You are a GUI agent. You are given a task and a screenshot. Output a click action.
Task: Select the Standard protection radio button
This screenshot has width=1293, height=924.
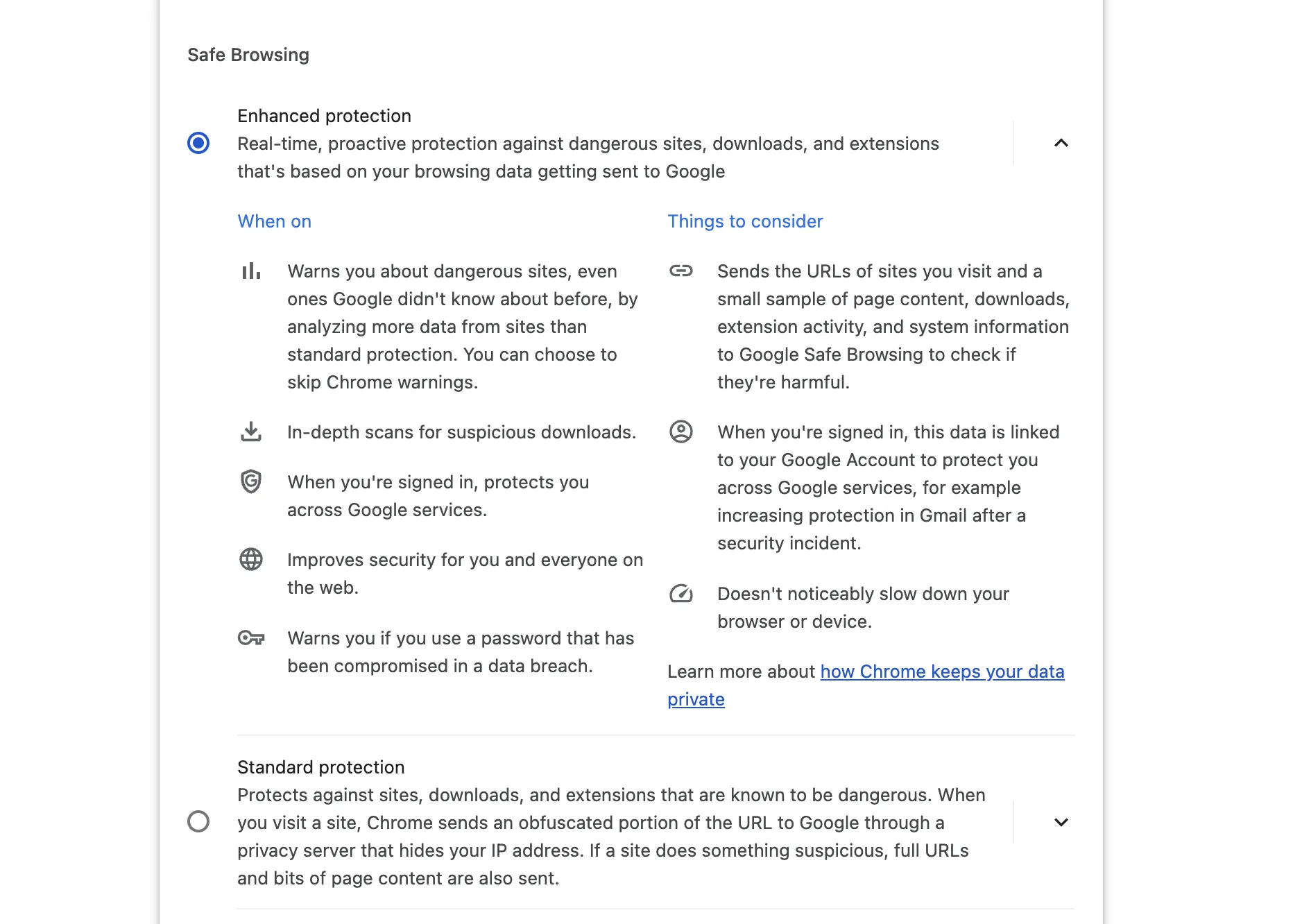(x=199, y=822)
